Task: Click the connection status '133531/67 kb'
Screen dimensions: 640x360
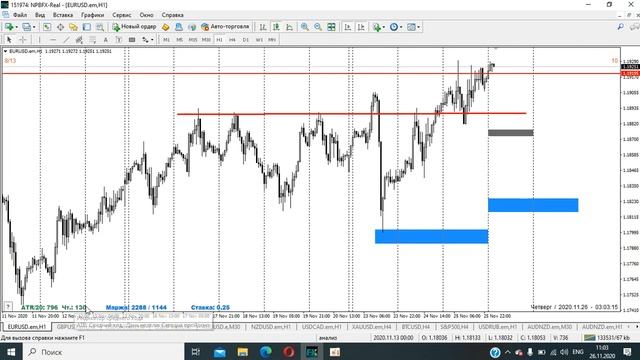Action: [x=608, y=338]
